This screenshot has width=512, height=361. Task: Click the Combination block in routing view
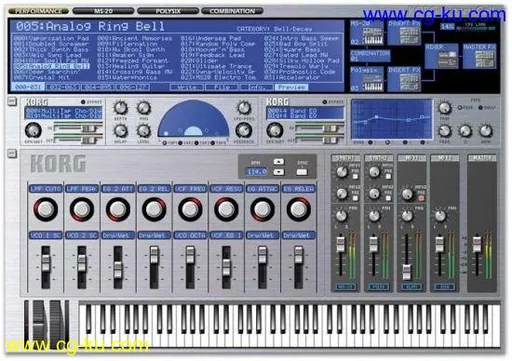click(370, 56)
